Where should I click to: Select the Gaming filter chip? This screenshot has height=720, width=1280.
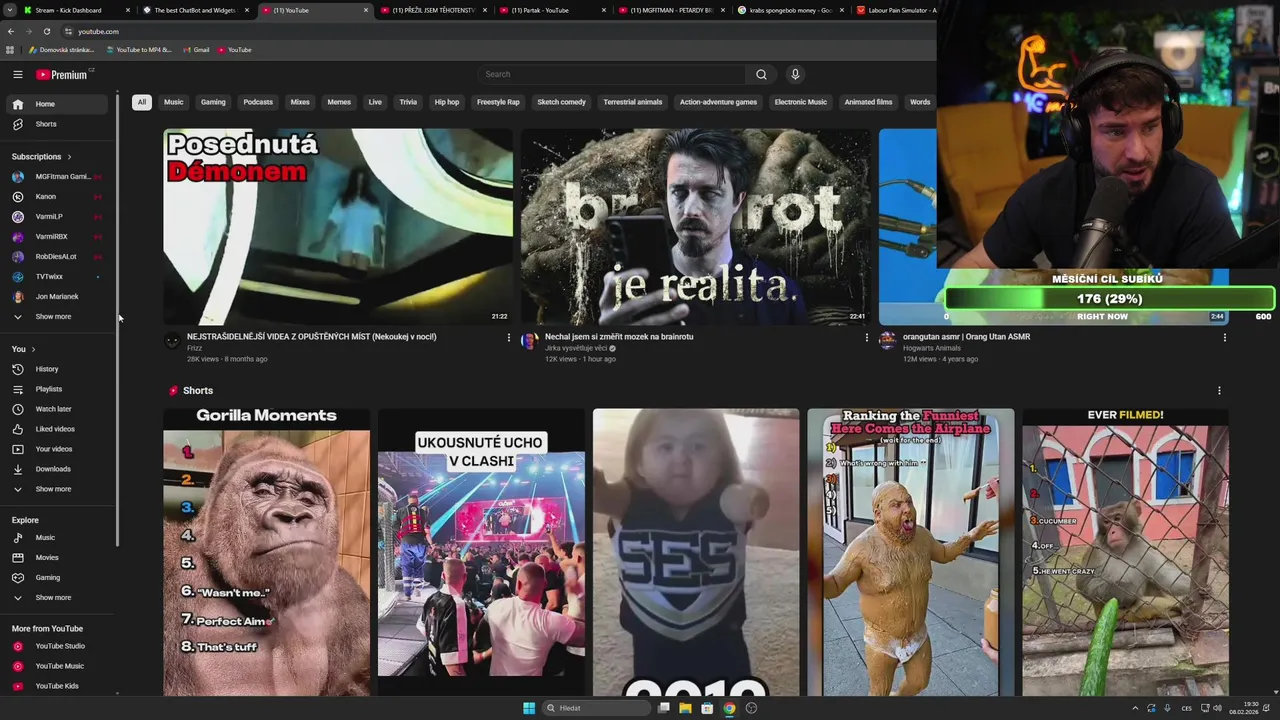(x=213, y=102)
